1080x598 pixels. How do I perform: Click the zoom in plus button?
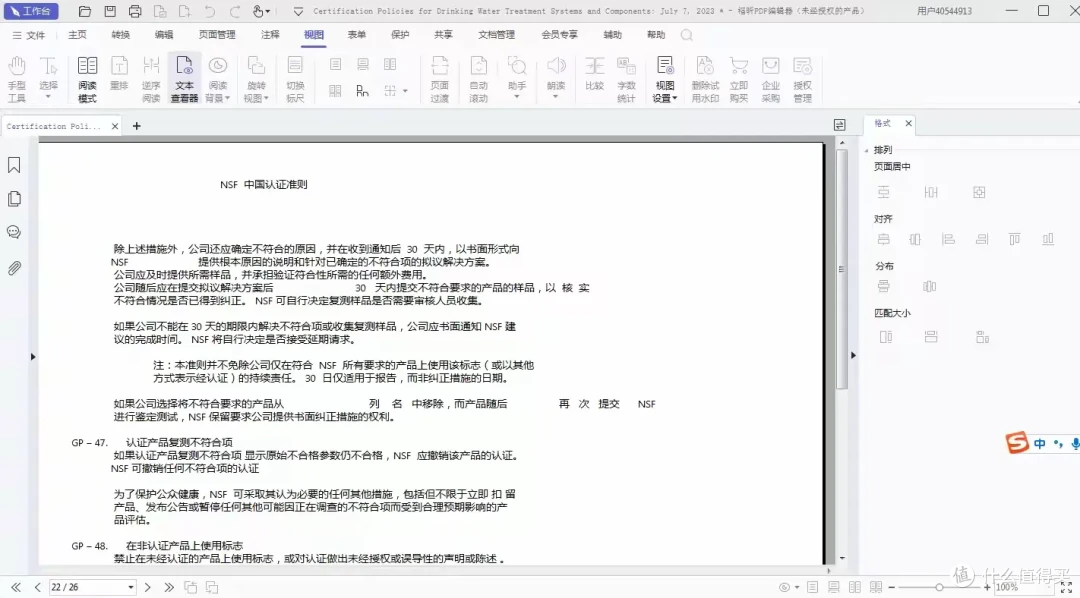(x=987, y=588)
